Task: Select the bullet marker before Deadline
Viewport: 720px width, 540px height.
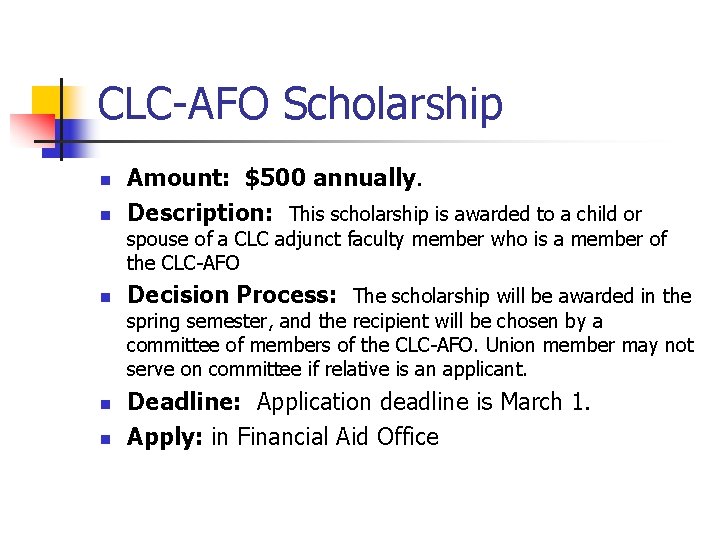Action: point(104,405)
